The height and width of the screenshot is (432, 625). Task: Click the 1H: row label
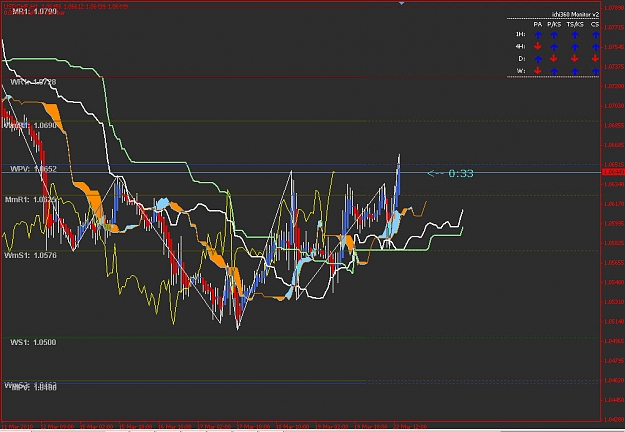pyautogui.click(x=520, y=35)
